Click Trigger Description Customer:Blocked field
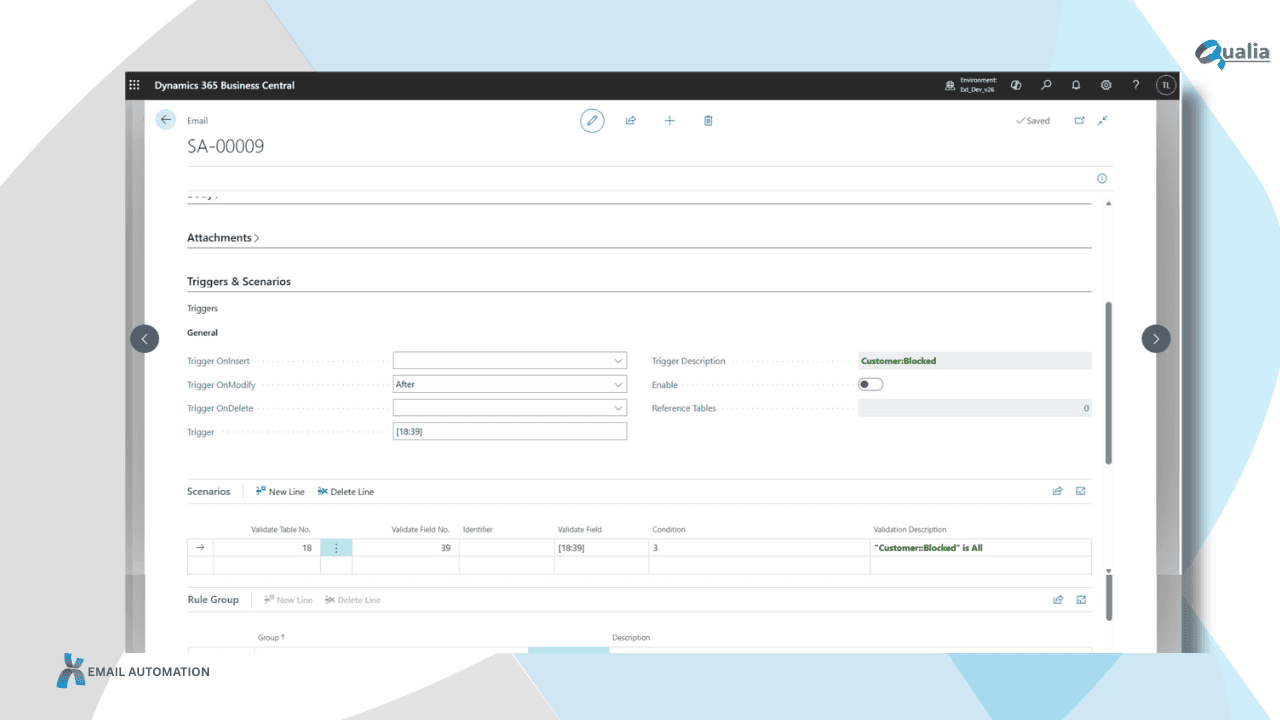1280x720 pixels. (x=975, y=360)
